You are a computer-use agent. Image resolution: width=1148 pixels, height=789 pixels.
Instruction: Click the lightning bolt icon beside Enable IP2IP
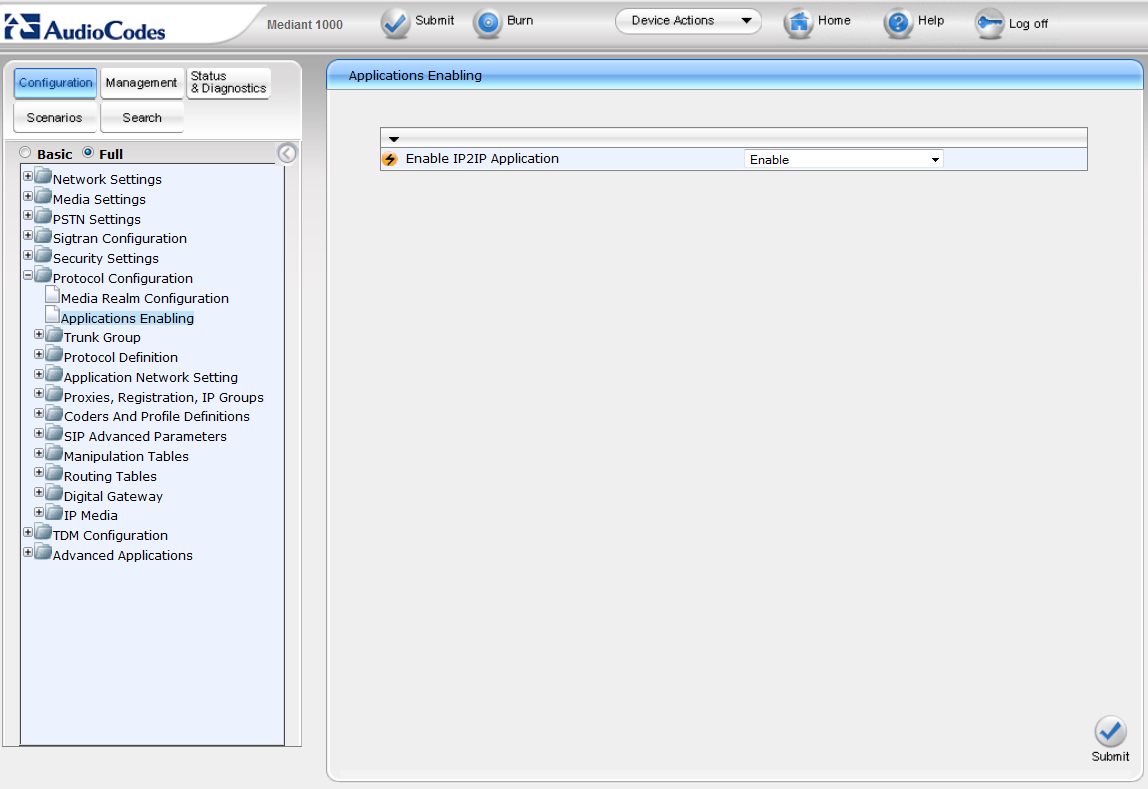[x=390, y=160]
